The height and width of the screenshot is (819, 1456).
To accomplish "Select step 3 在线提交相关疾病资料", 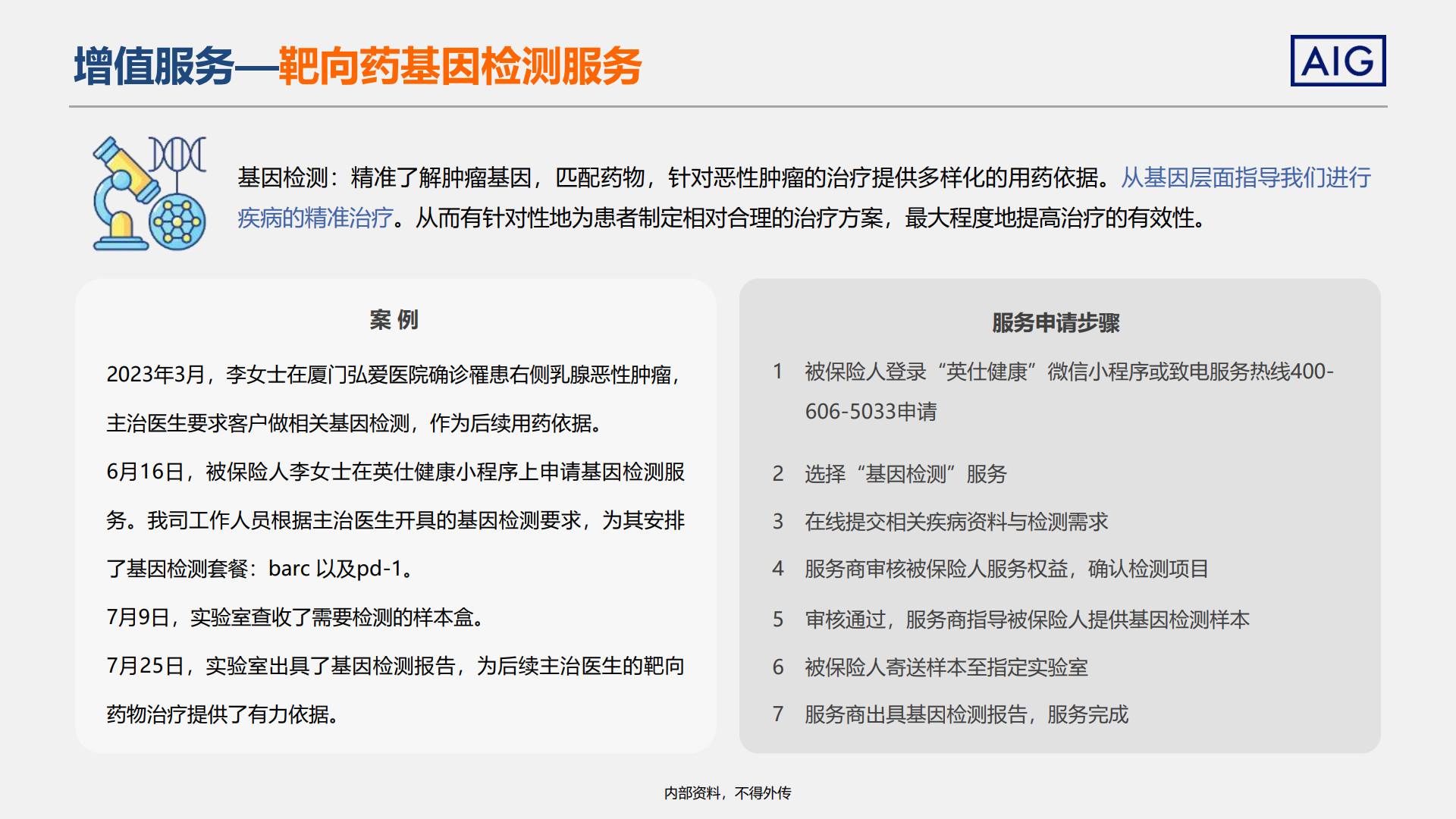I will click(955, 522).
